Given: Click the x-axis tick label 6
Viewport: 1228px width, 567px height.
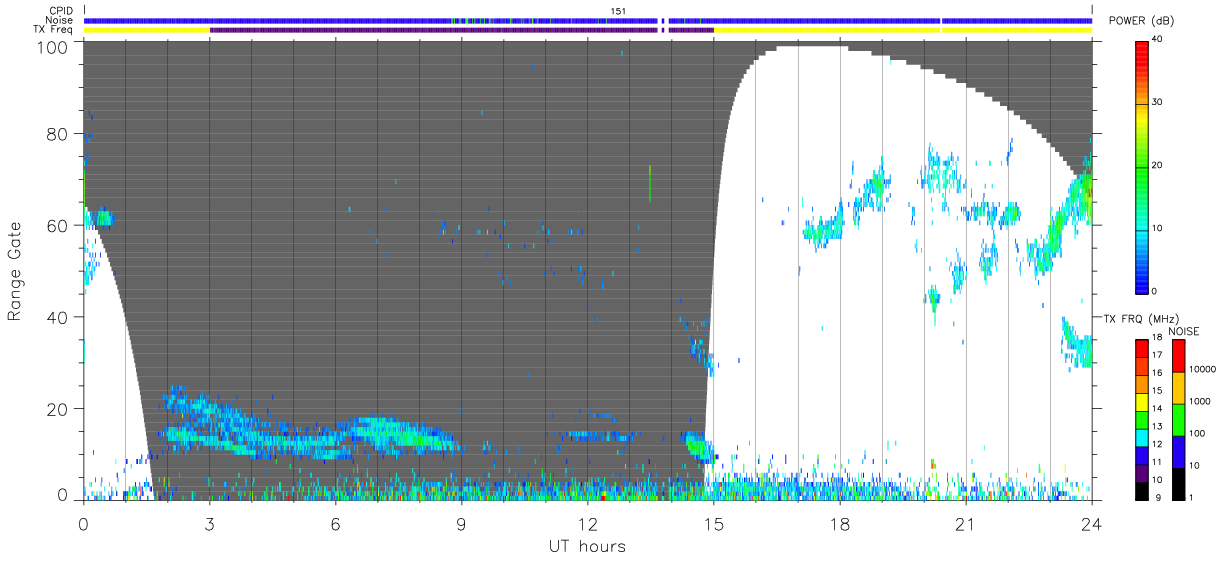Looking at the screenshot, I should pos(335,523).
